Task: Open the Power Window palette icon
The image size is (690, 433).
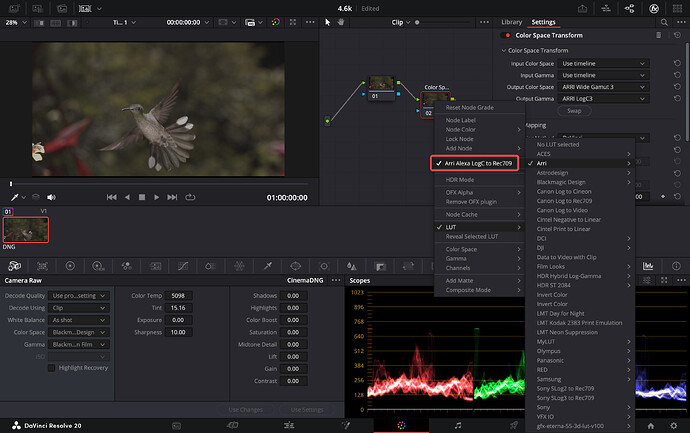Action: click(x=296, y=266)
